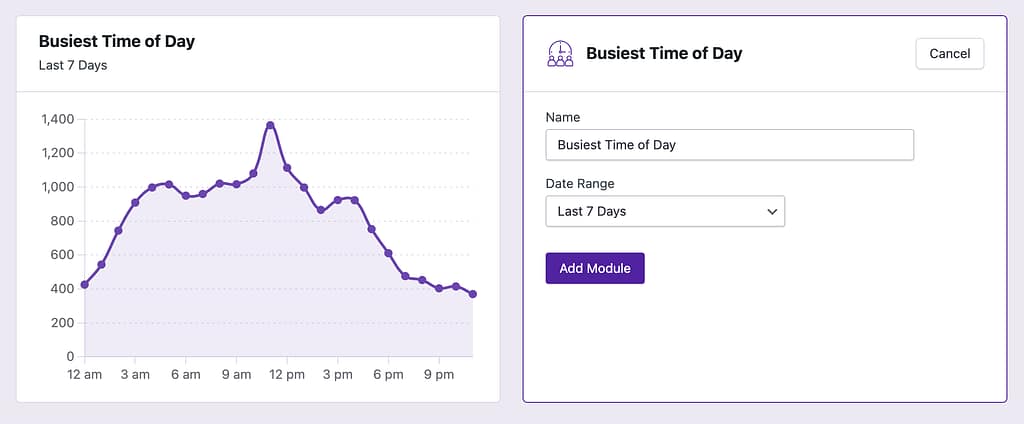Click the 1,400 y-axis label
The width and height of the screenshot is (1024, 424).
57,119
